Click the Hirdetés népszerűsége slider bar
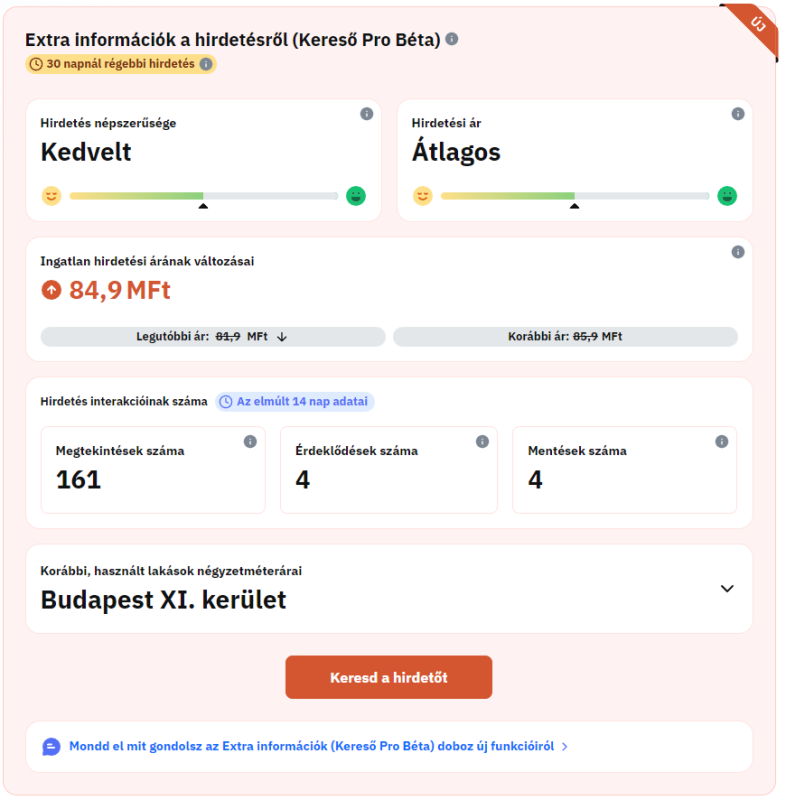The height and width of the screenshot is (800, 786). (x=204, y=196)
